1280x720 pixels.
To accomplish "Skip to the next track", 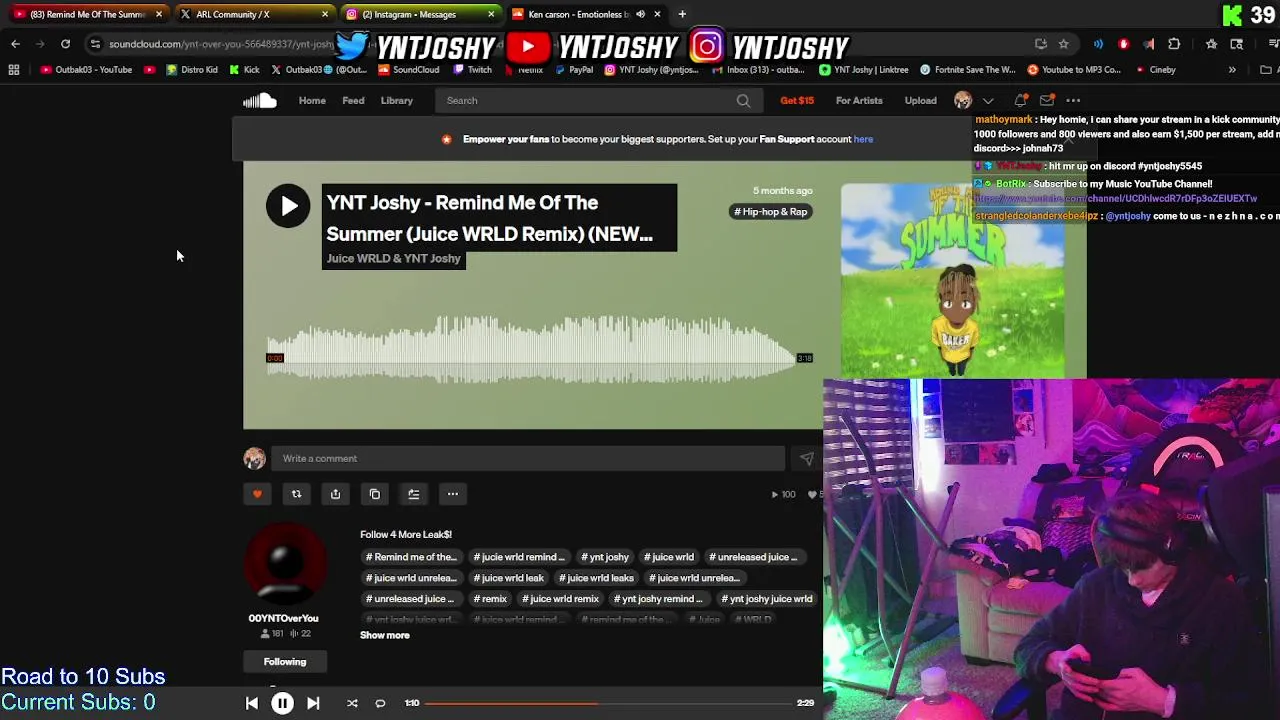I will click(313, 703).
